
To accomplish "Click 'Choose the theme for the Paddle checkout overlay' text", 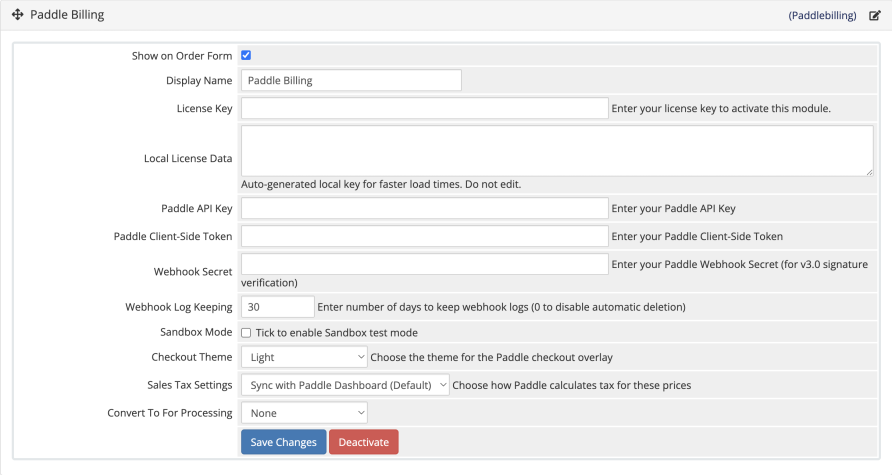I will pos(492,357).
